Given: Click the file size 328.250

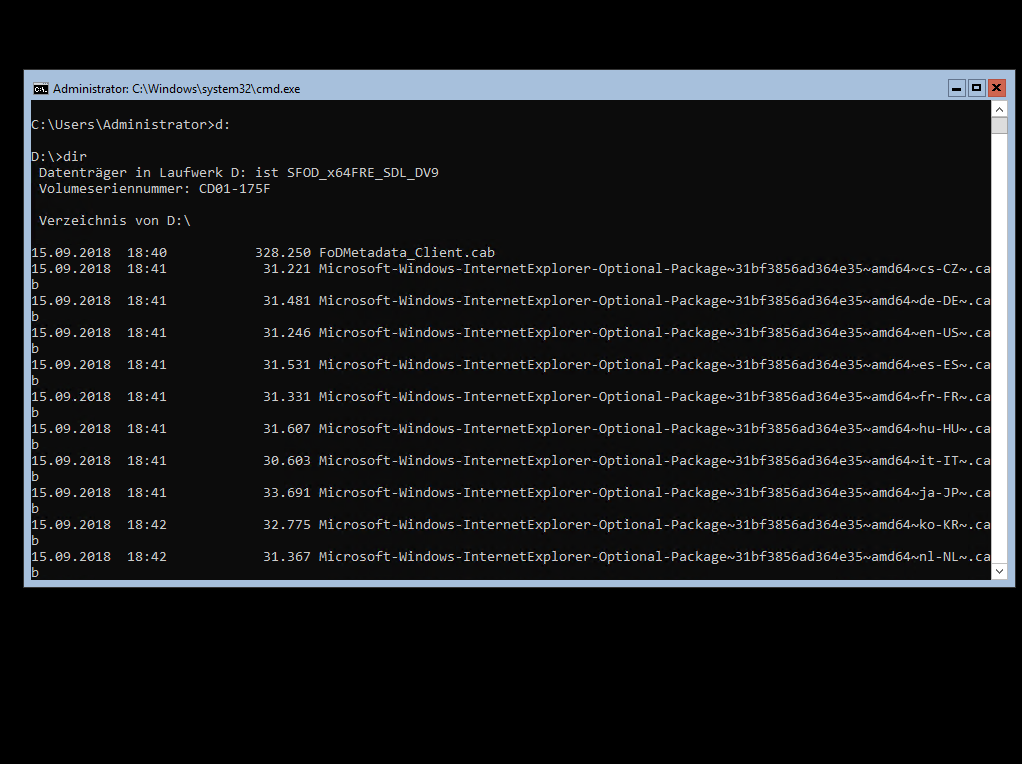Looking at the screenshot, I should 283,252.
